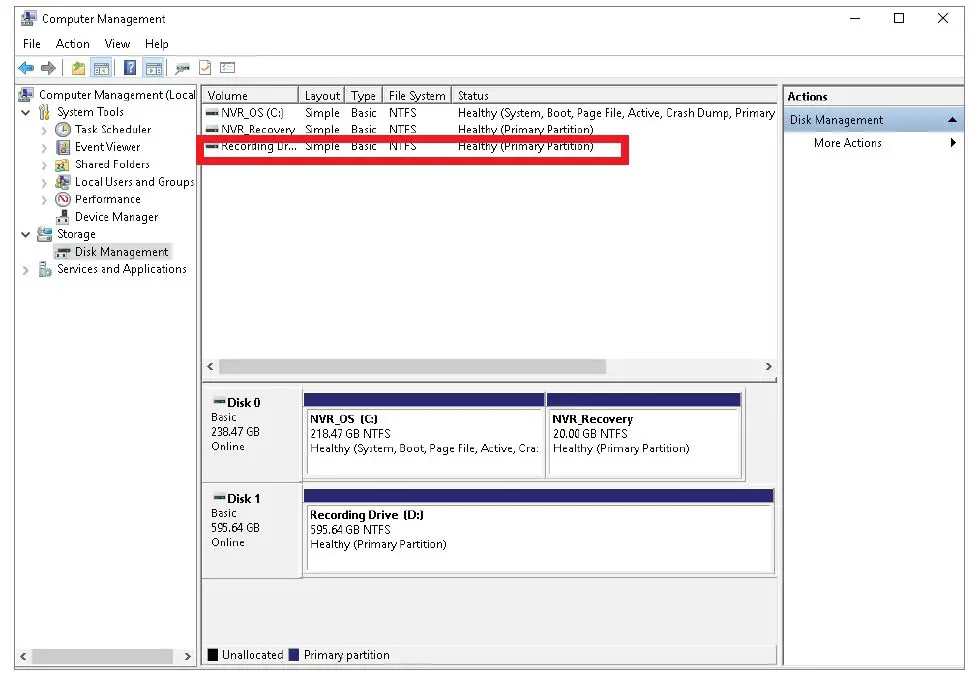Expand Services and Applications node

coord(26,270)
